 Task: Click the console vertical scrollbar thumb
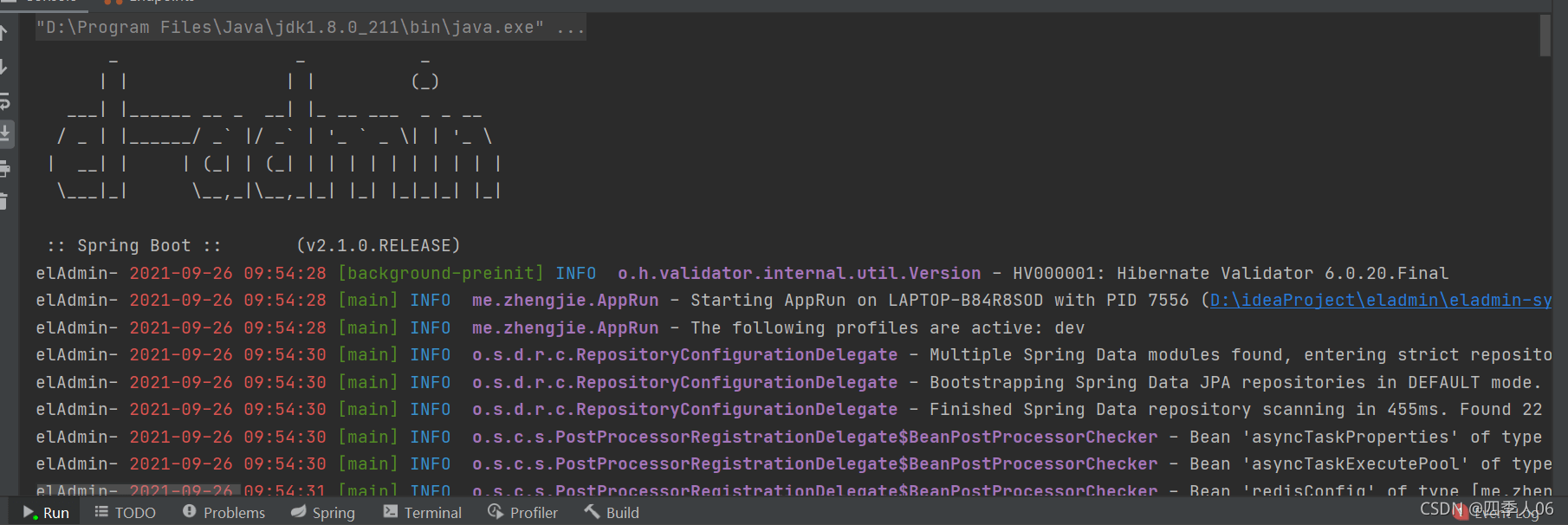1545,36
